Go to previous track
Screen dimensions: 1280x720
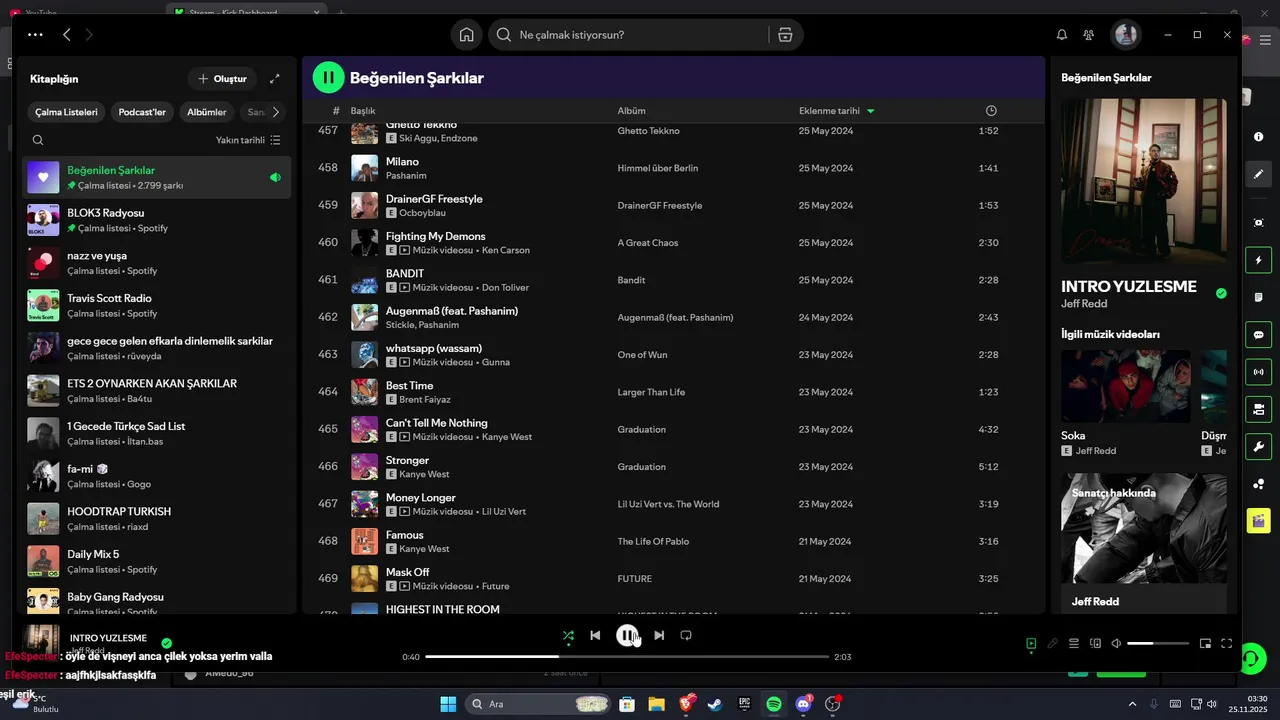(x=595, y=635)
